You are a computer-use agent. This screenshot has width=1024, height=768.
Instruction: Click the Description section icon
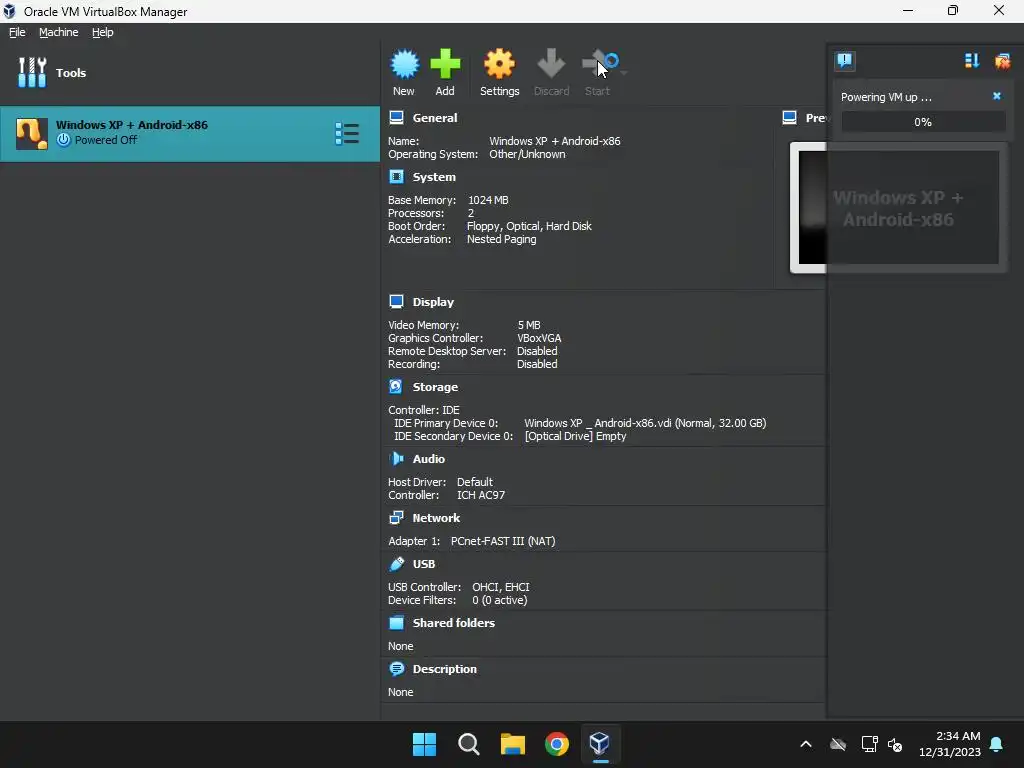click(x=396, y=669)
